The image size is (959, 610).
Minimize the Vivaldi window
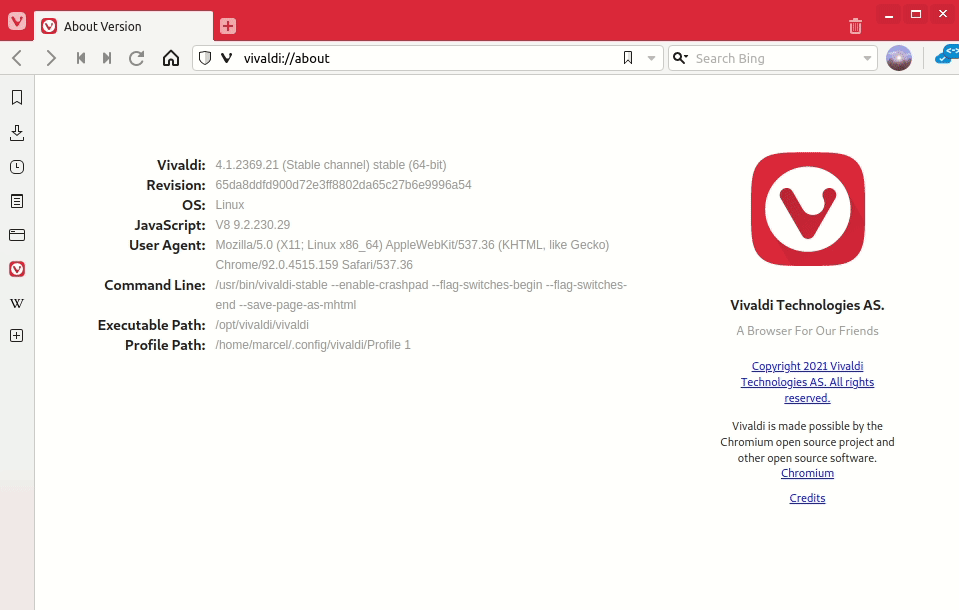(889, 15)
